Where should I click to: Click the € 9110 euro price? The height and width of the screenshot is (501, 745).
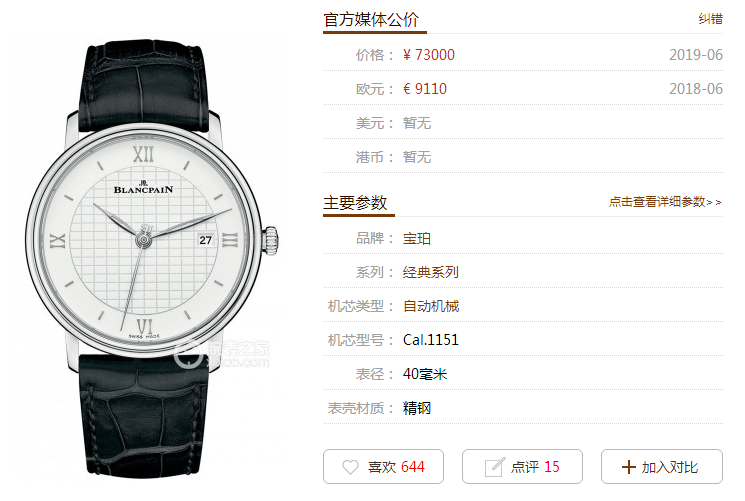(x=425, y=89)
